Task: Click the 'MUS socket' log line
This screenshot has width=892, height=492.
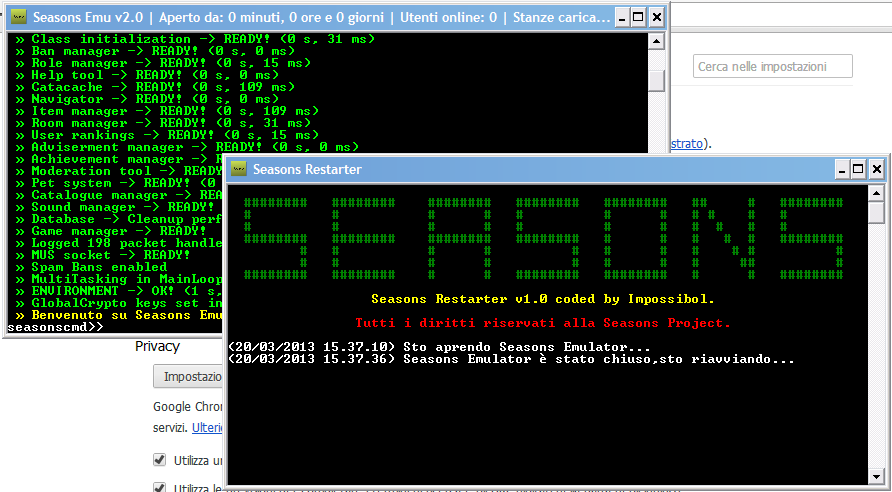Action: click(x=104, y=255)
